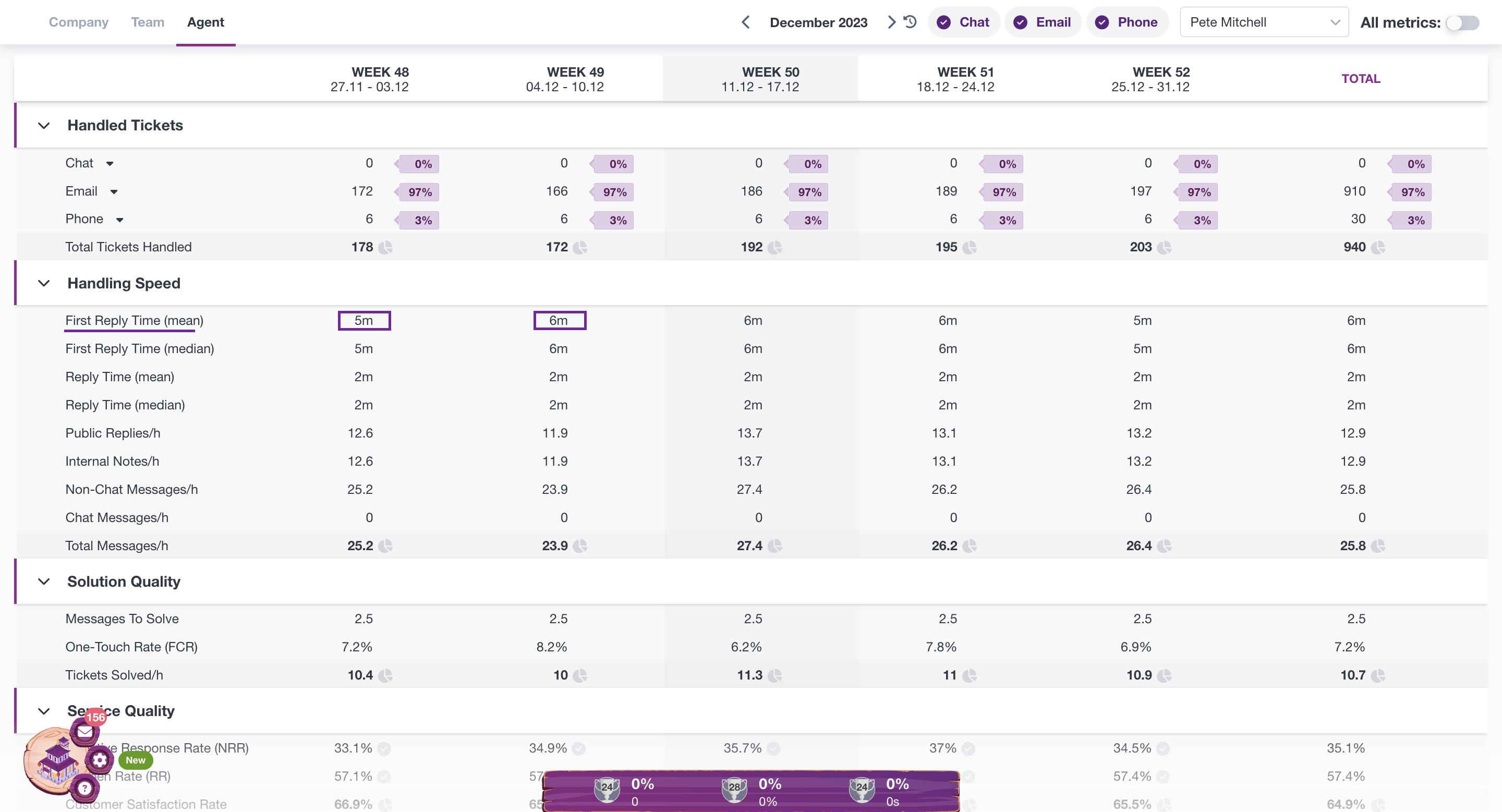This screenshot has width=1502, height=812.
Task: Collapse the Solution Quality section
Action: (x=44, y=581)
